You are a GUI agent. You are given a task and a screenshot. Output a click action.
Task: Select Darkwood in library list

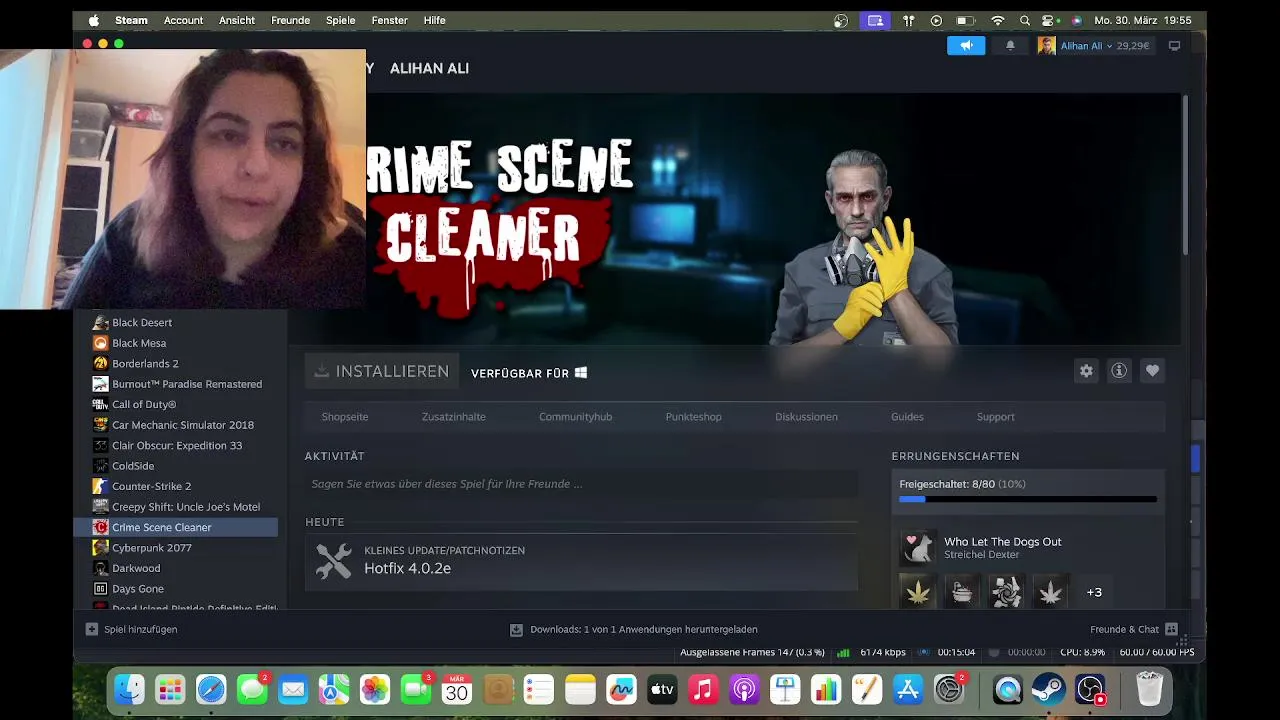[136, 569]
